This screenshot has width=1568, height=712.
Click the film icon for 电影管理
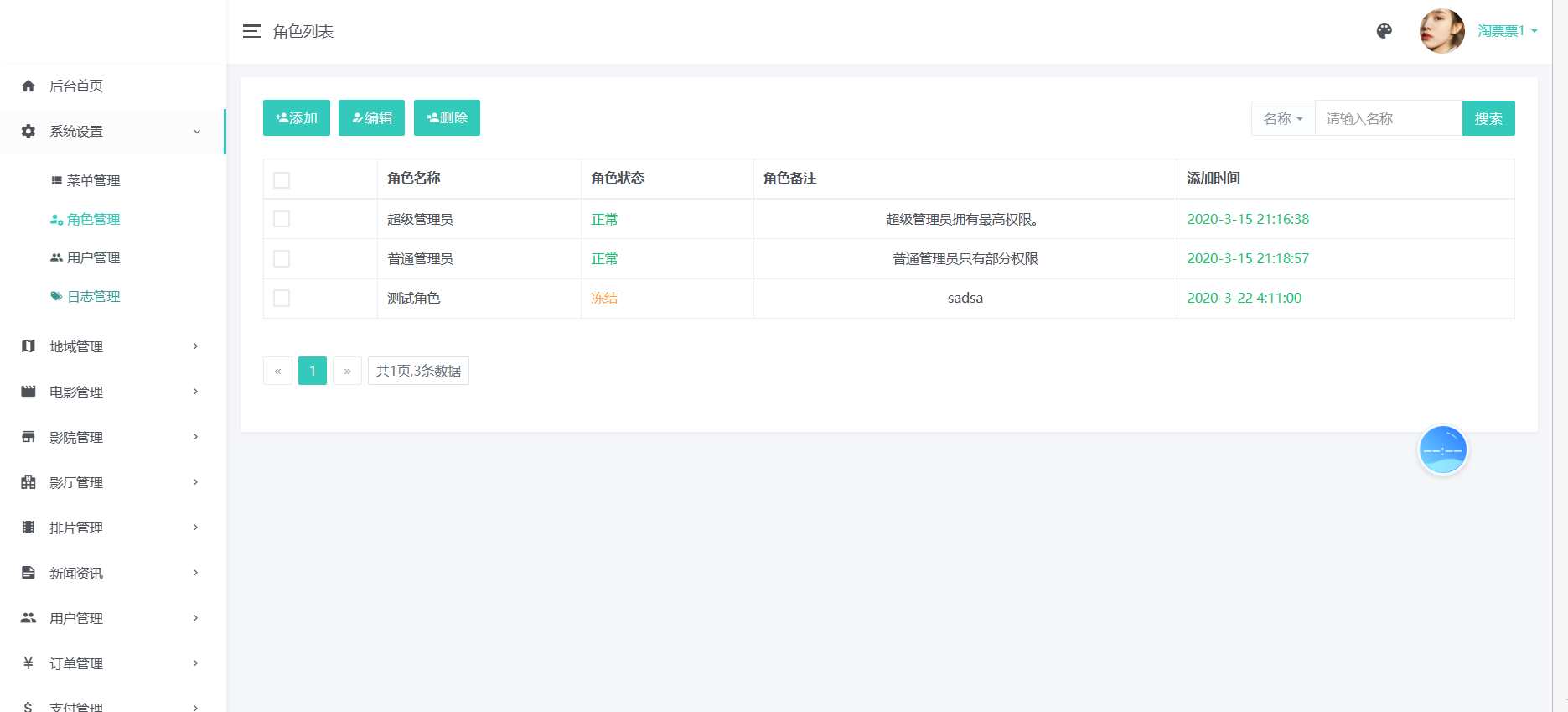[x=28, y=392]
